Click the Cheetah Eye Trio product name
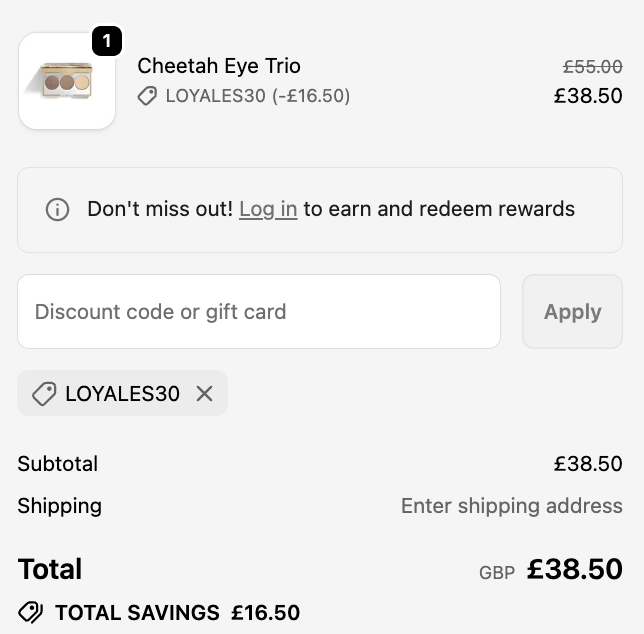Screen dimensions: 644x634 click(x=219, y=66)
